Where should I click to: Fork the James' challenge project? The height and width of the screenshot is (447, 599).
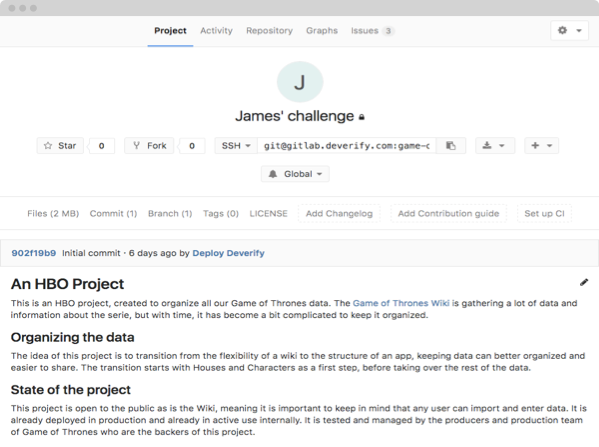(x=149, y=146)
